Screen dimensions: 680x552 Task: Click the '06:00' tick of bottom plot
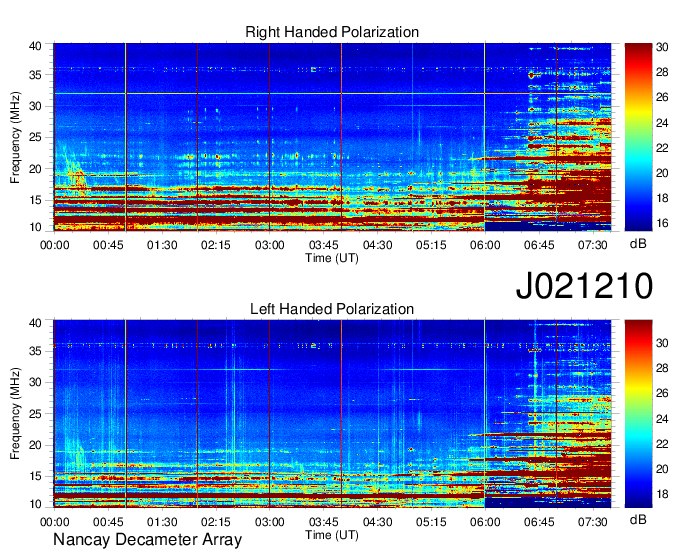pyautogui.click(x=485, y=522)
